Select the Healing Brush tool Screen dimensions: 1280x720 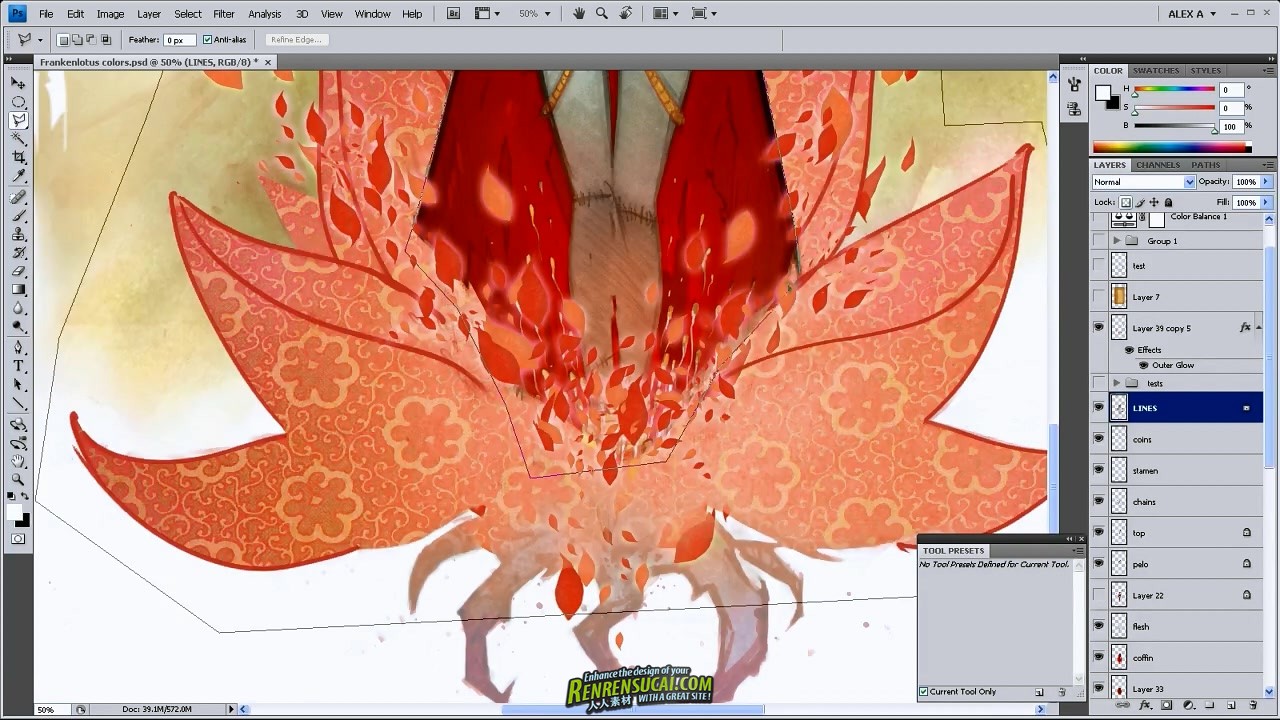tap(18, 197)
